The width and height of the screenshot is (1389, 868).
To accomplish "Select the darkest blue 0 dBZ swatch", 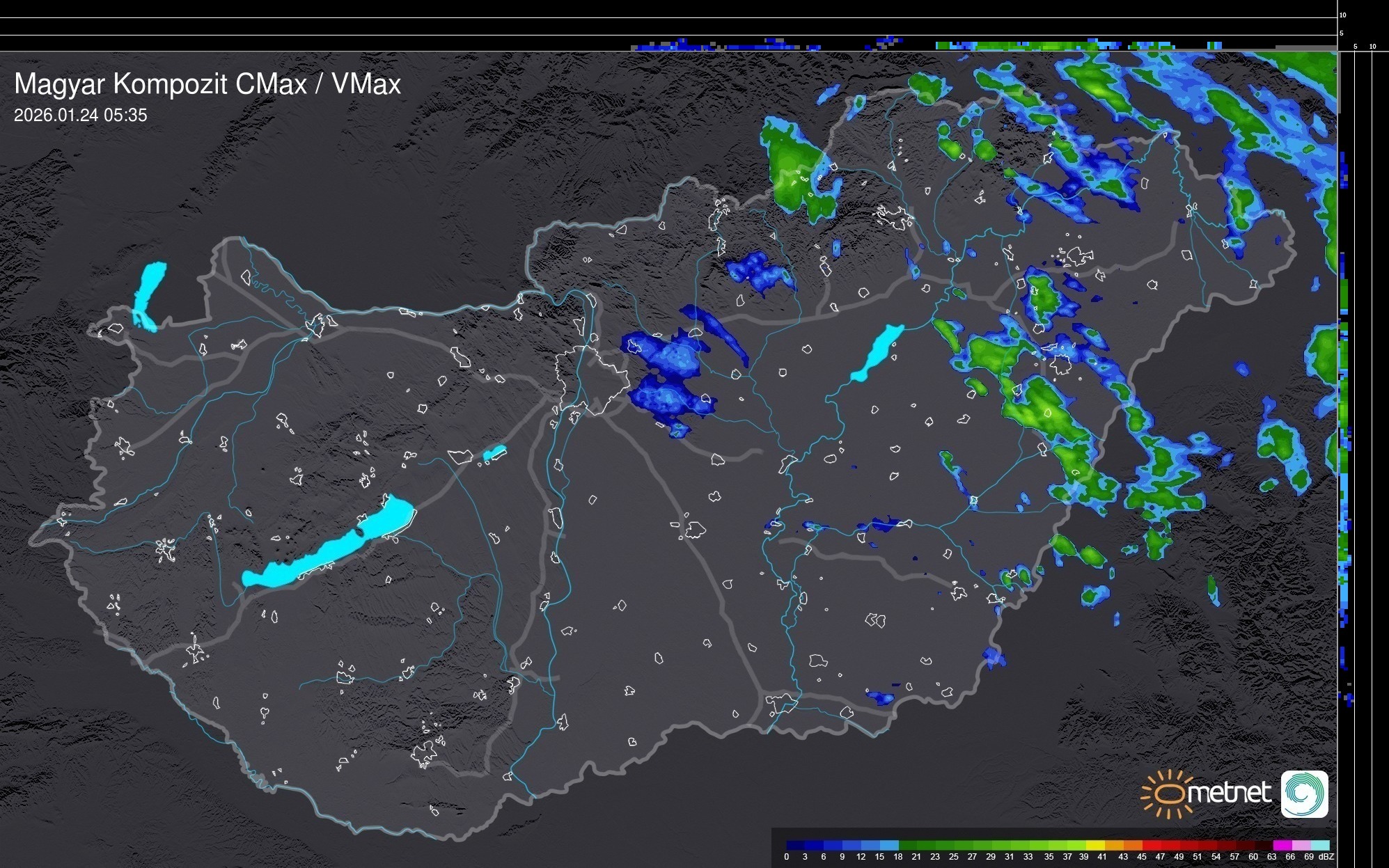I will pos(796,845).
